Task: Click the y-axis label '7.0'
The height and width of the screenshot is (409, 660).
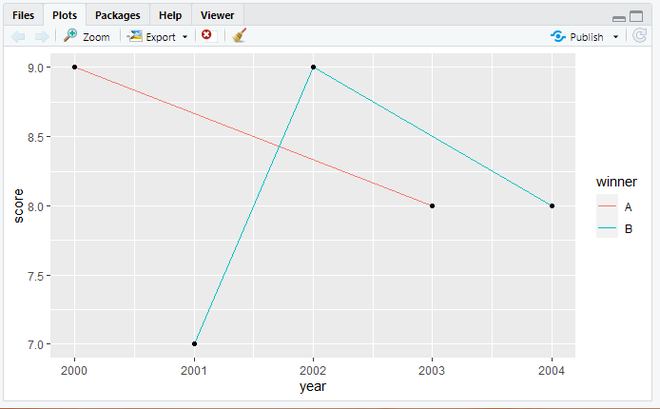Action: point(36,345)
